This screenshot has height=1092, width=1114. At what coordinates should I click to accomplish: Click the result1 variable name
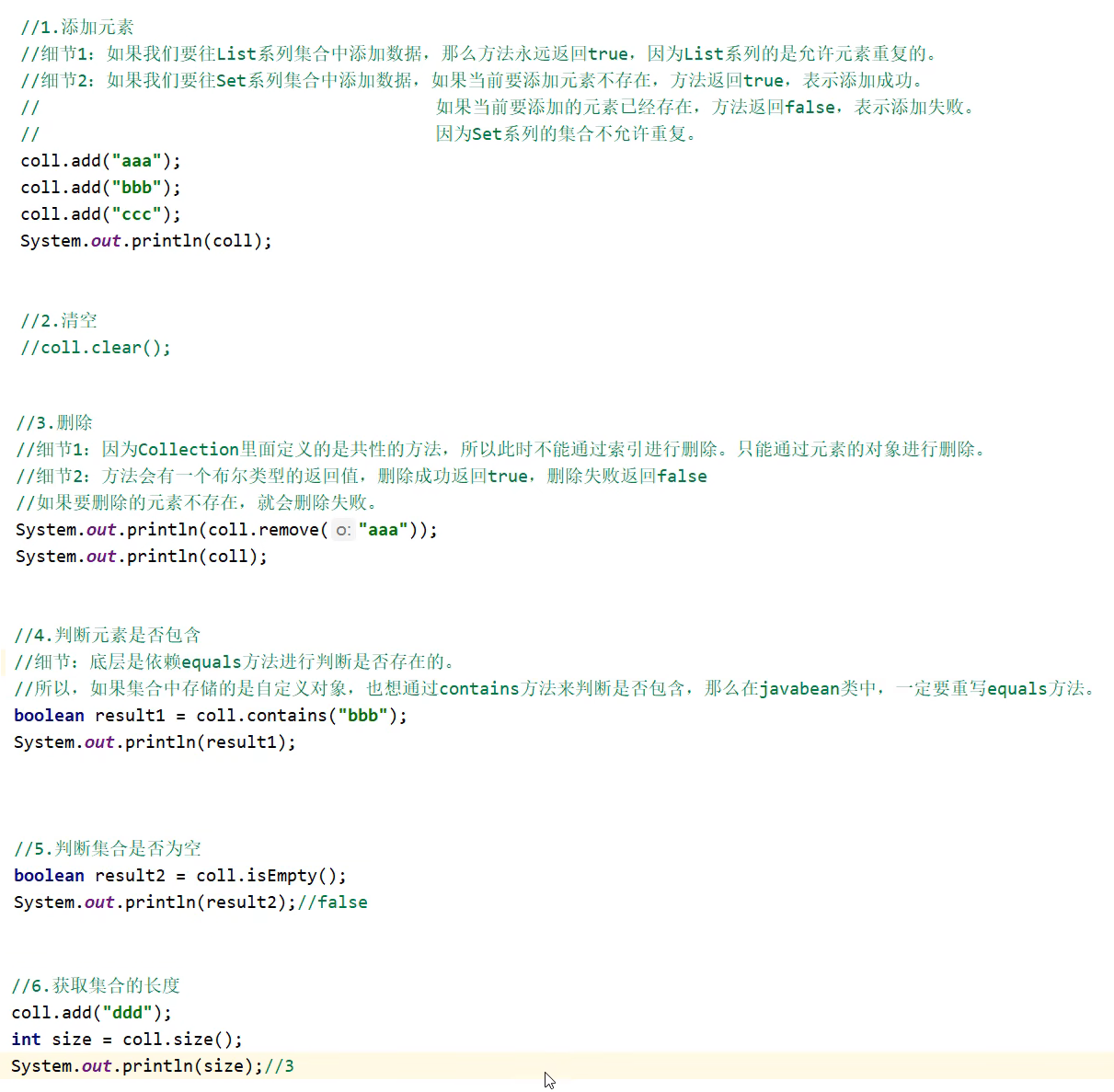coord(131,715)
